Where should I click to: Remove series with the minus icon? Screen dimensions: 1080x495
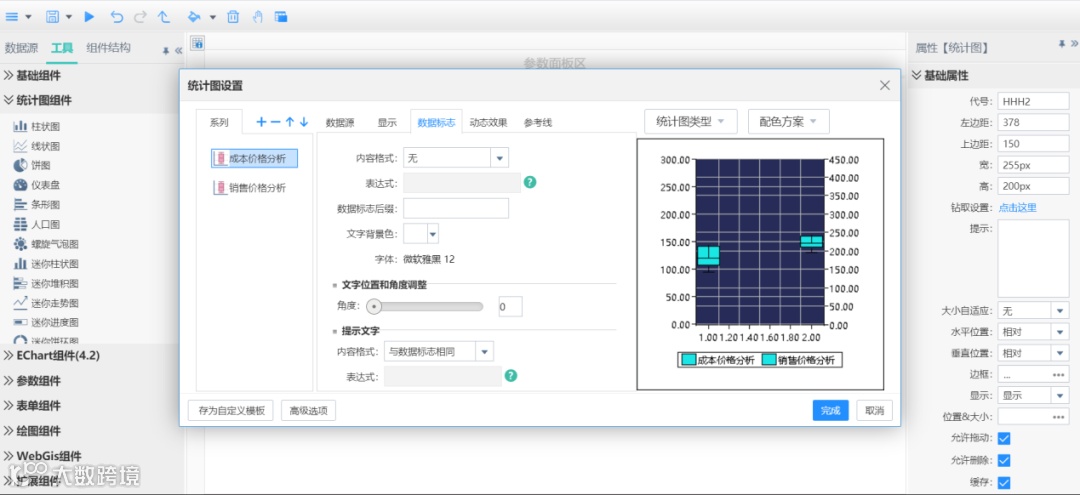pos(276,123)
